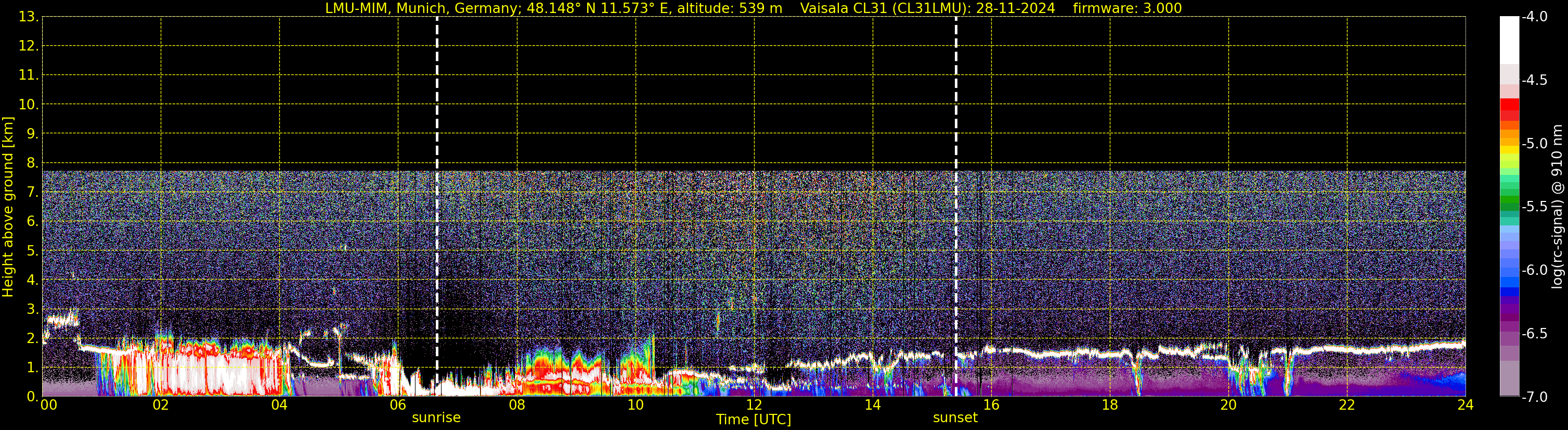Click the '-6.0' colorbar tick label
The width and height of the screenshot is (1568, 430).
pyautogui.click(x=1535, y=270)
